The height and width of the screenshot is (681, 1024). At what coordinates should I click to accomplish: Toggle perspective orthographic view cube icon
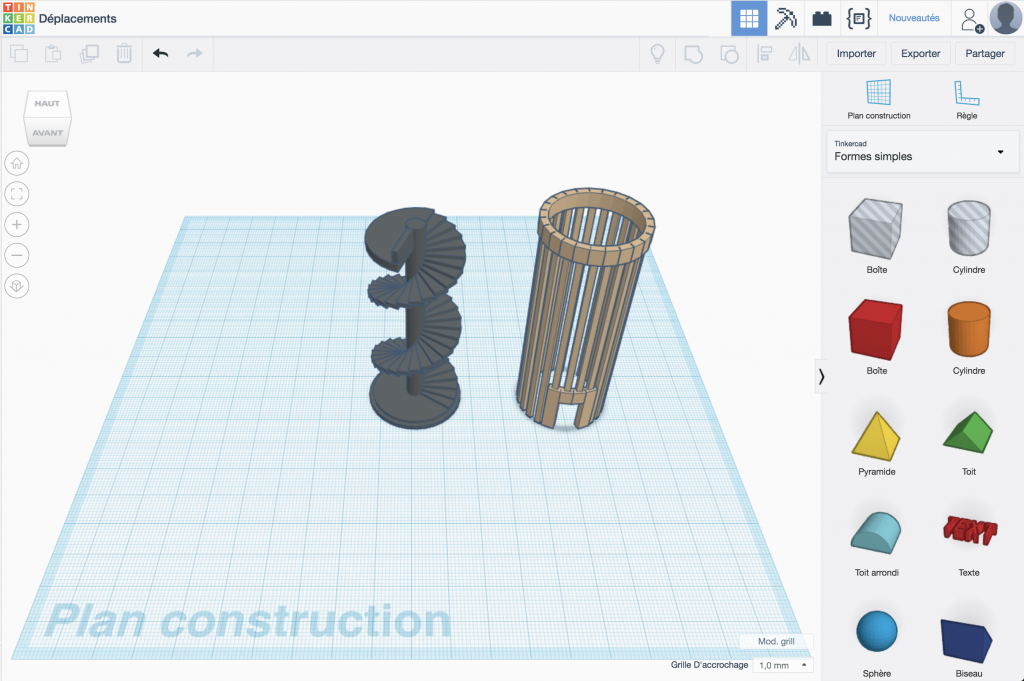click(x=17, y=286)
